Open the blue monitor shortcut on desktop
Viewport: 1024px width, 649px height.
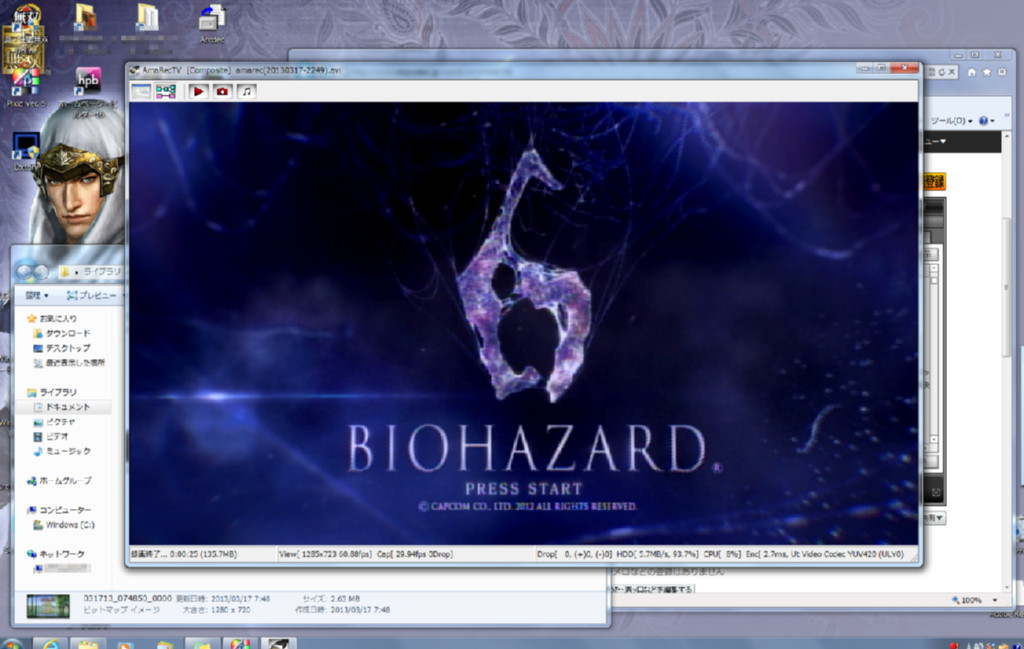click(26, 150)
